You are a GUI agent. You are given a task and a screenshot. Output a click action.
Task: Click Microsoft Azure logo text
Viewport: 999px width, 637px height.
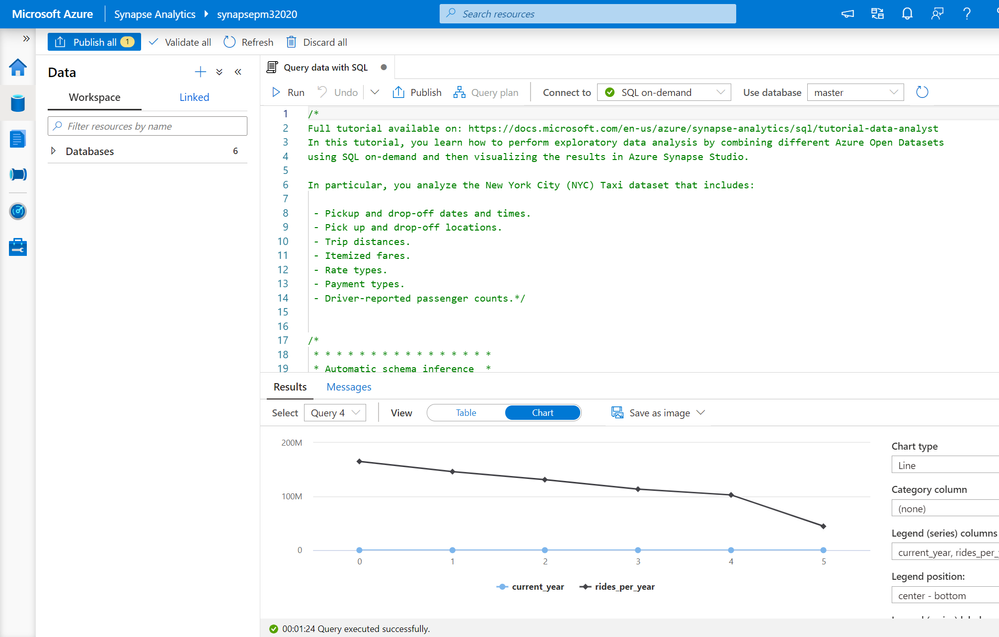pos(52,14)
